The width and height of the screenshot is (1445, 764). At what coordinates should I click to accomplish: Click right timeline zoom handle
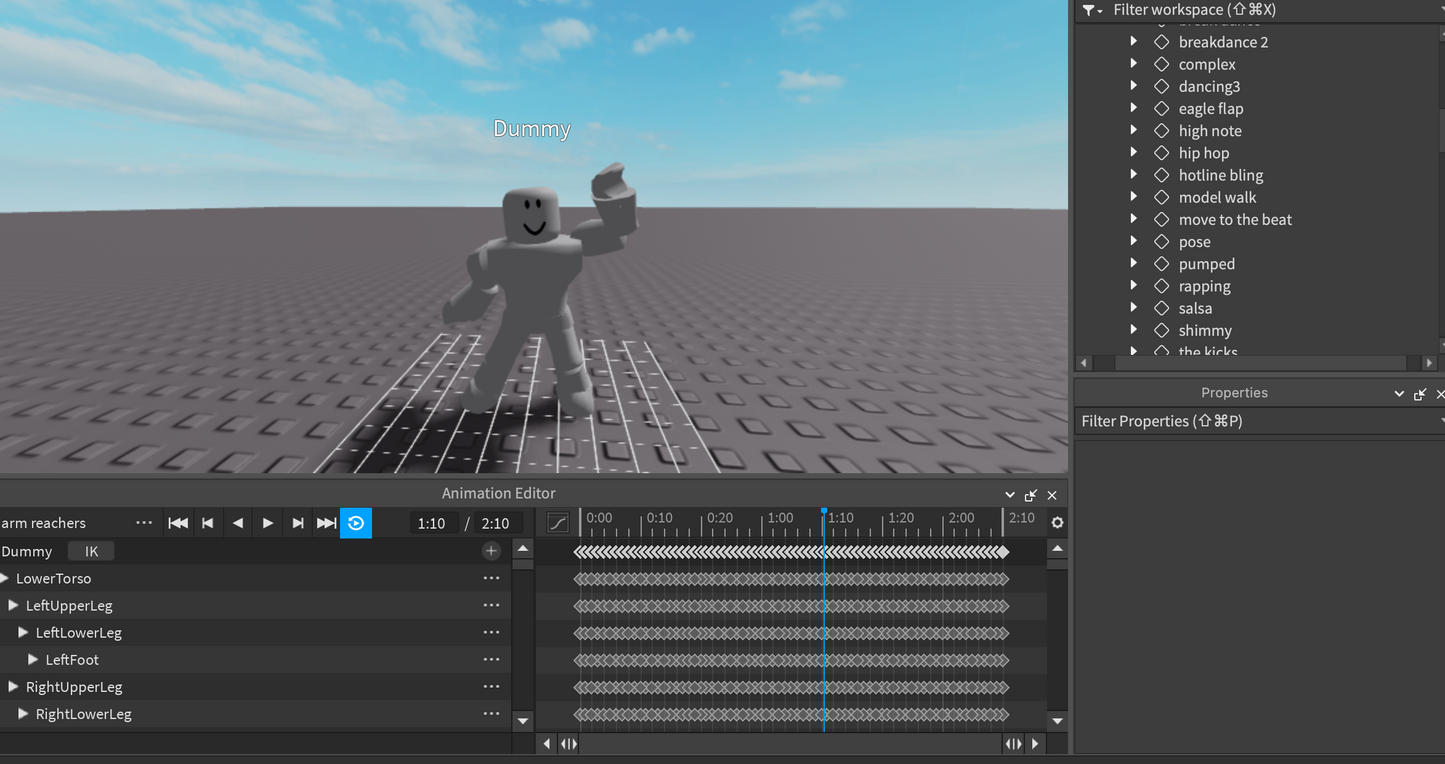tap(1013, 743)
